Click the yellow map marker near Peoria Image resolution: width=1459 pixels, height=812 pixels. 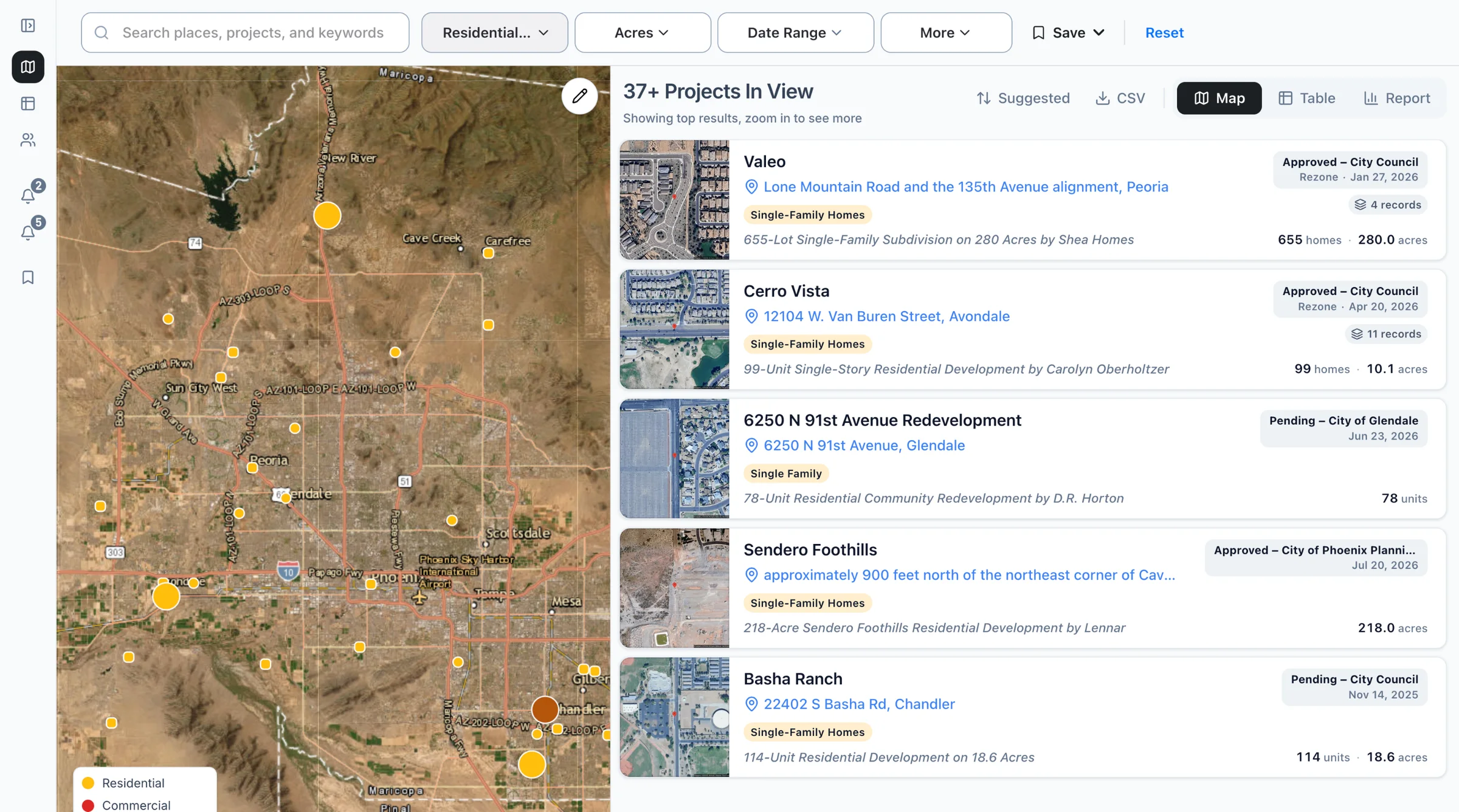pos(252,468)
